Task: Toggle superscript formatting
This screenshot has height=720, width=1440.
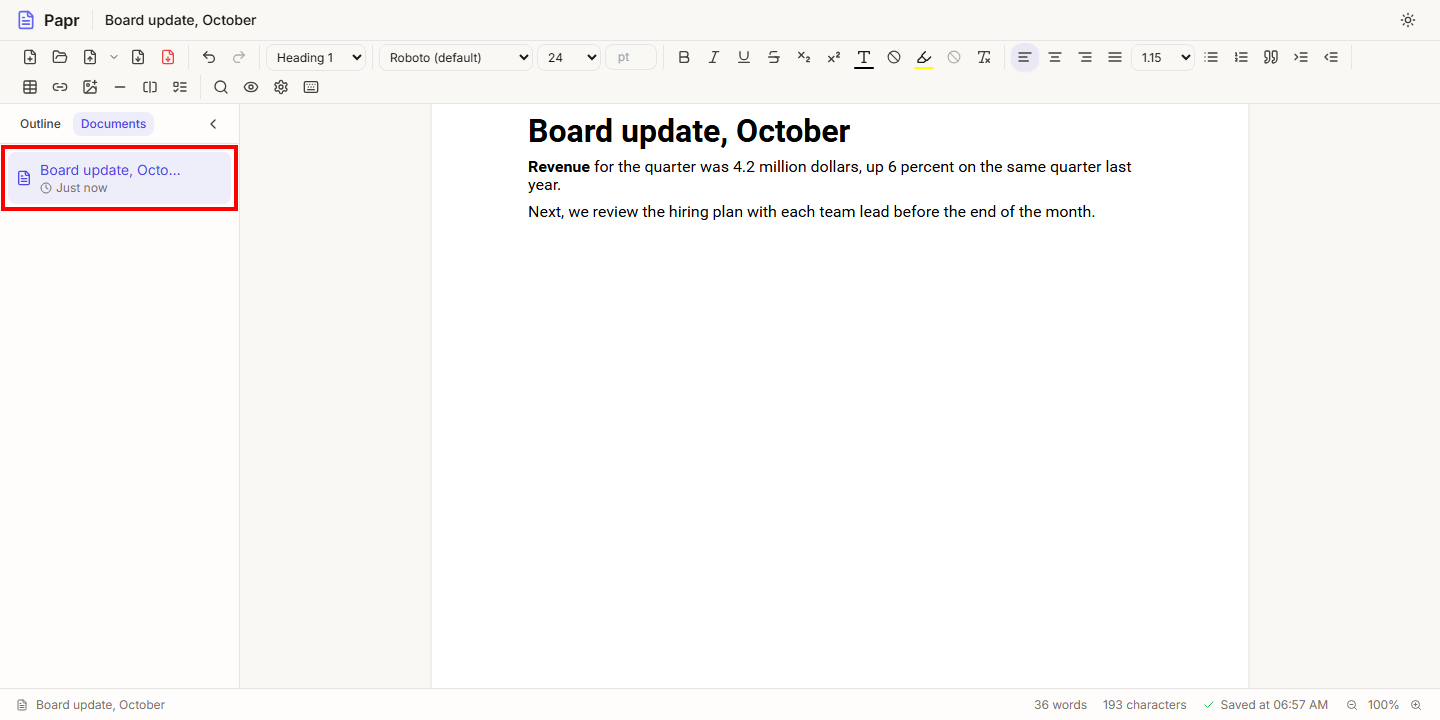Action: [834, 57]
